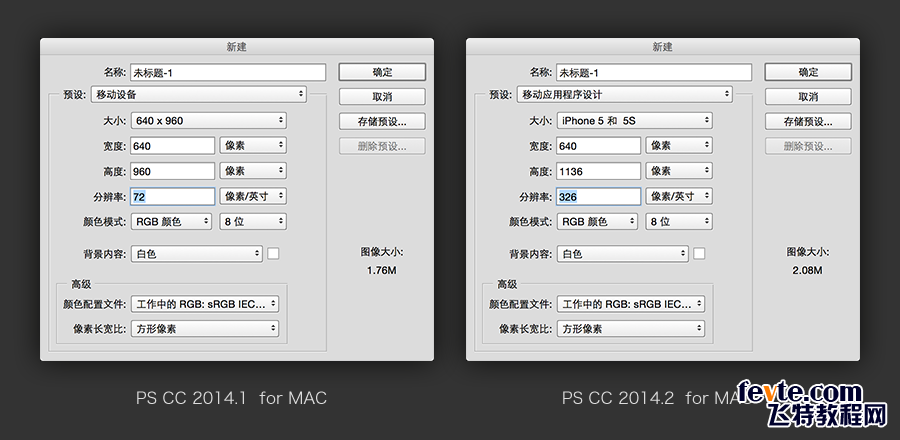
Task: Click 分辨率 field showing 326
Action: click(599, 196)
